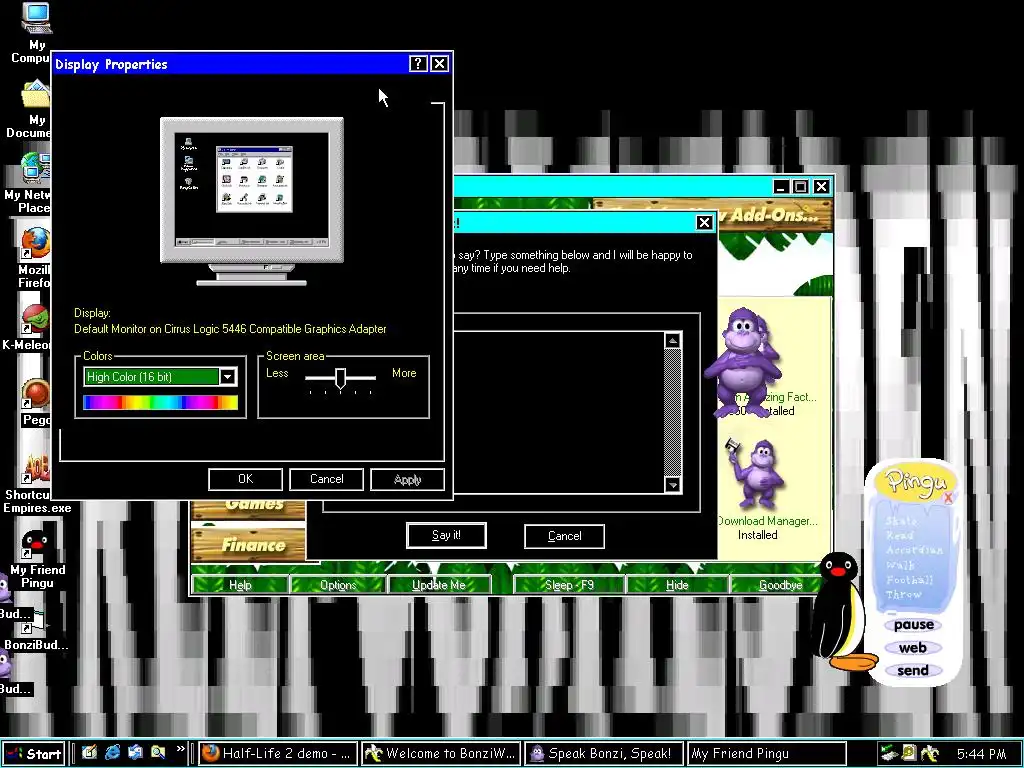
Task: Click the web button in Pingu panel
Action: pyautogui.click(x=913, y=648)
